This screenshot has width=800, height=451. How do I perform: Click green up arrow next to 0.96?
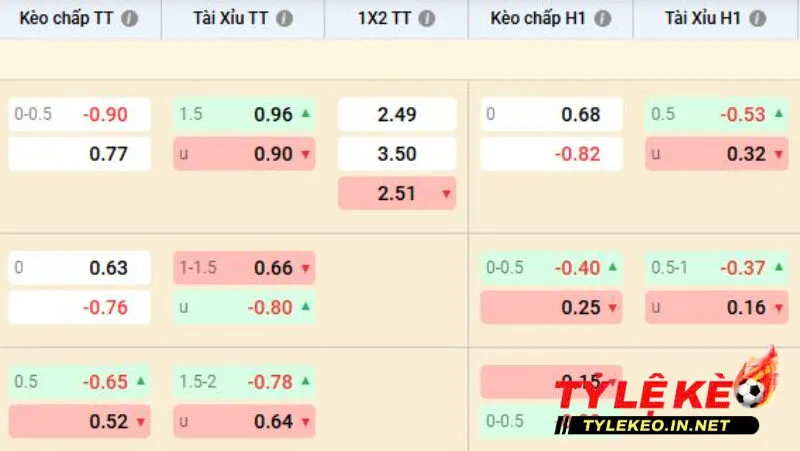point(305,114)
